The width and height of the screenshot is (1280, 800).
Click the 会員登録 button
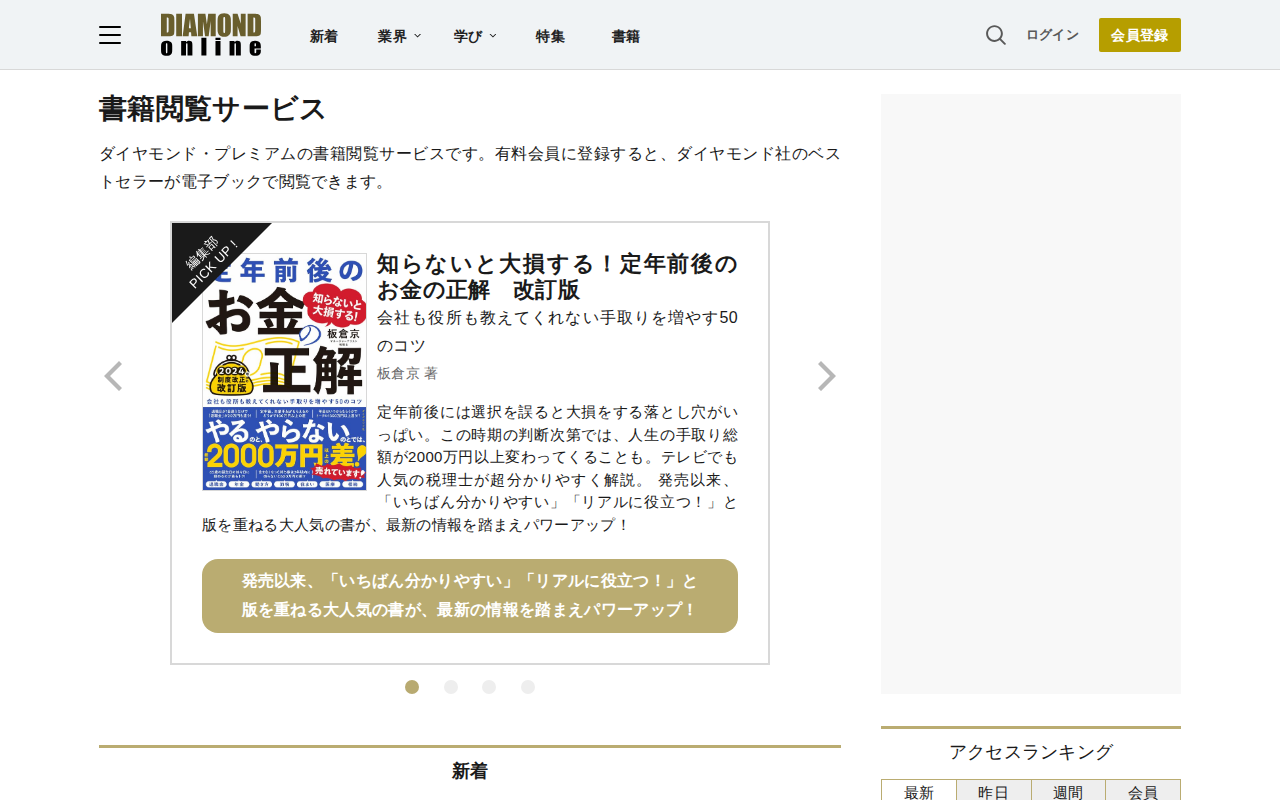pos(1140,35)
